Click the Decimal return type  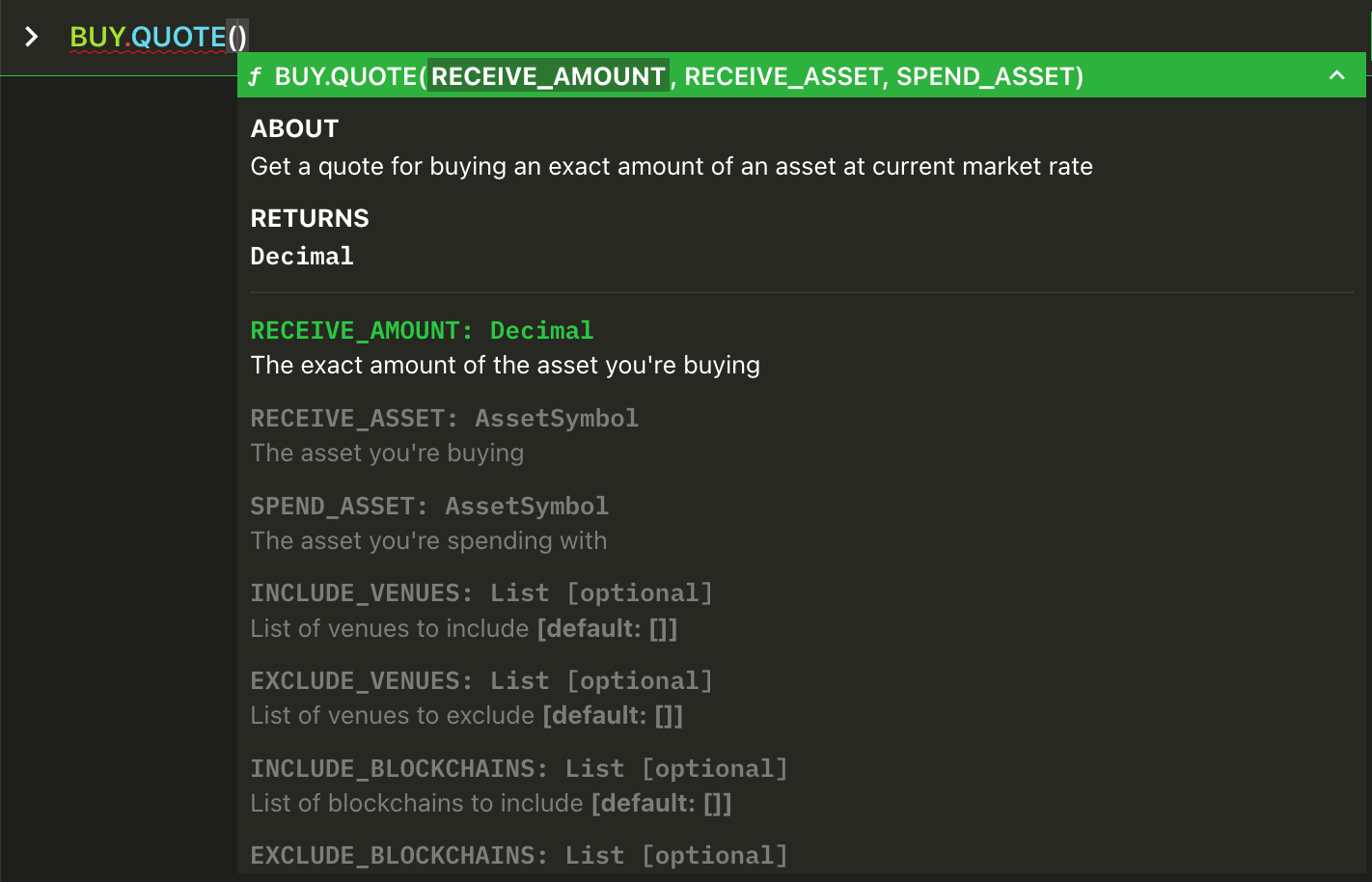click(302, 256)
